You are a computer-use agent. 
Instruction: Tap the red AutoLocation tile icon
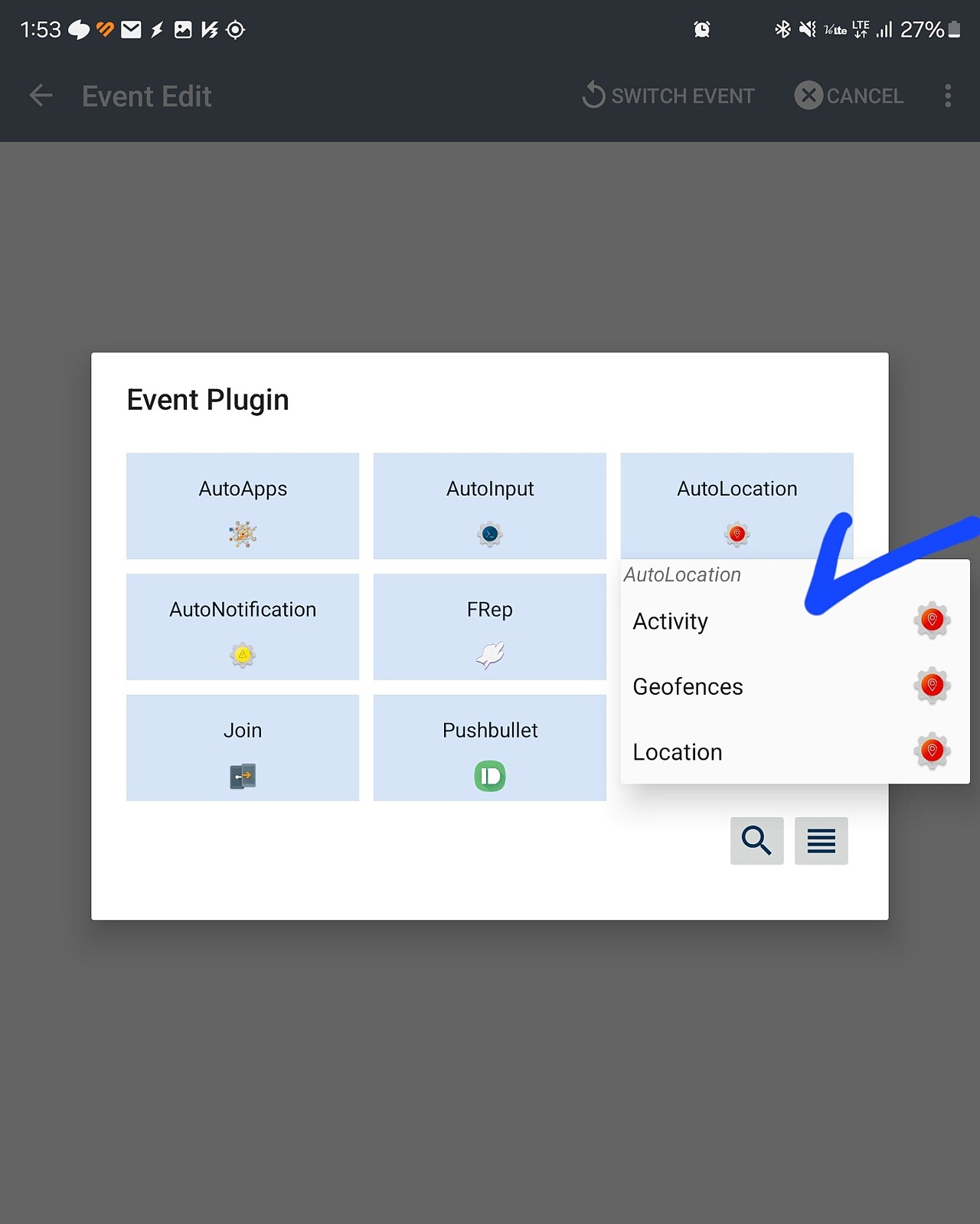coord(737,534)
